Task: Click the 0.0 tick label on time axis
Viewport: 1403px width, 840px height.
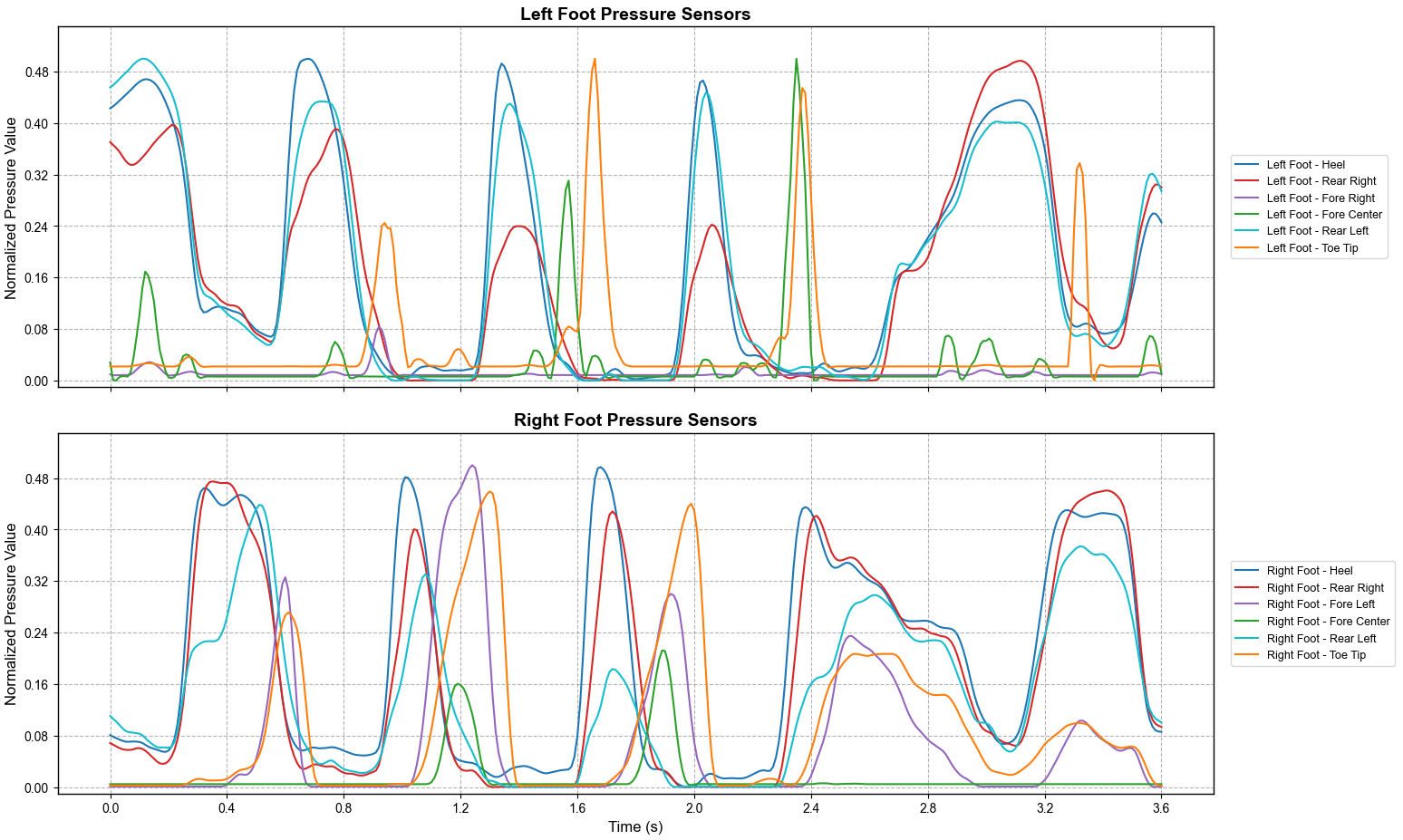Action: tap(111, 806)
